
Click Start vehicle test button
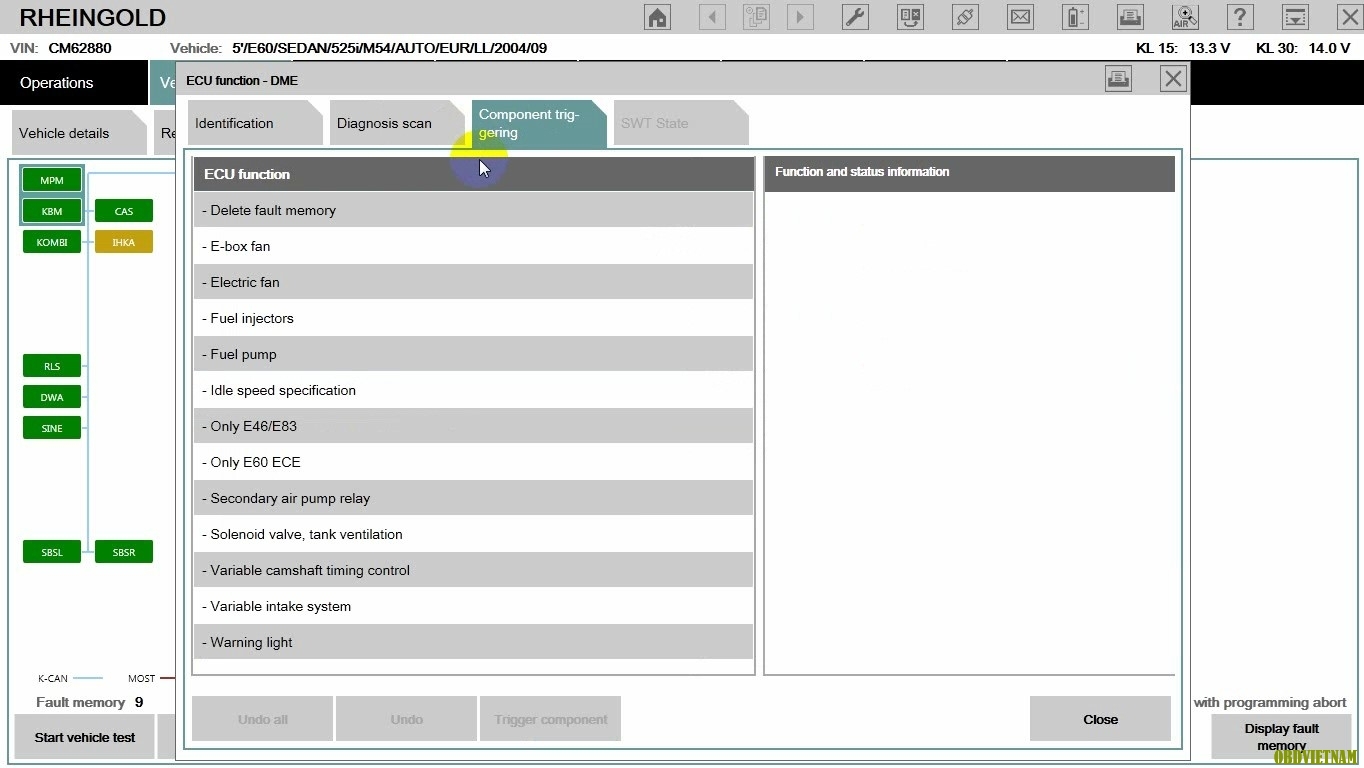85,737
